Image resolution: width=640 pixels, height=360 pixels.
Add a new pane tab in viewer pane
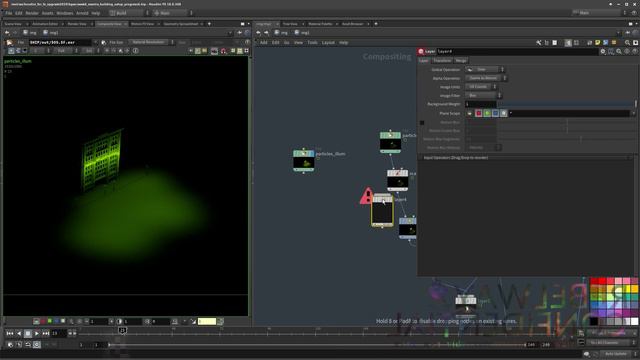pyautogui.click(x=209, y=24)
